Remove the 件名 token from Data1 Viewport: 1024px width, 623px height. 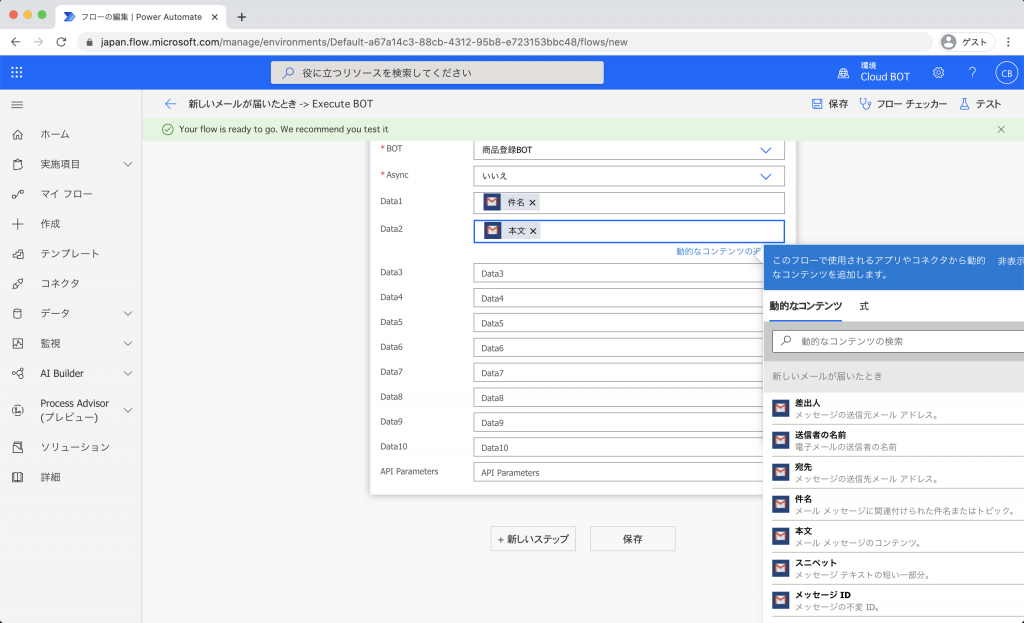tap(533, 202)
